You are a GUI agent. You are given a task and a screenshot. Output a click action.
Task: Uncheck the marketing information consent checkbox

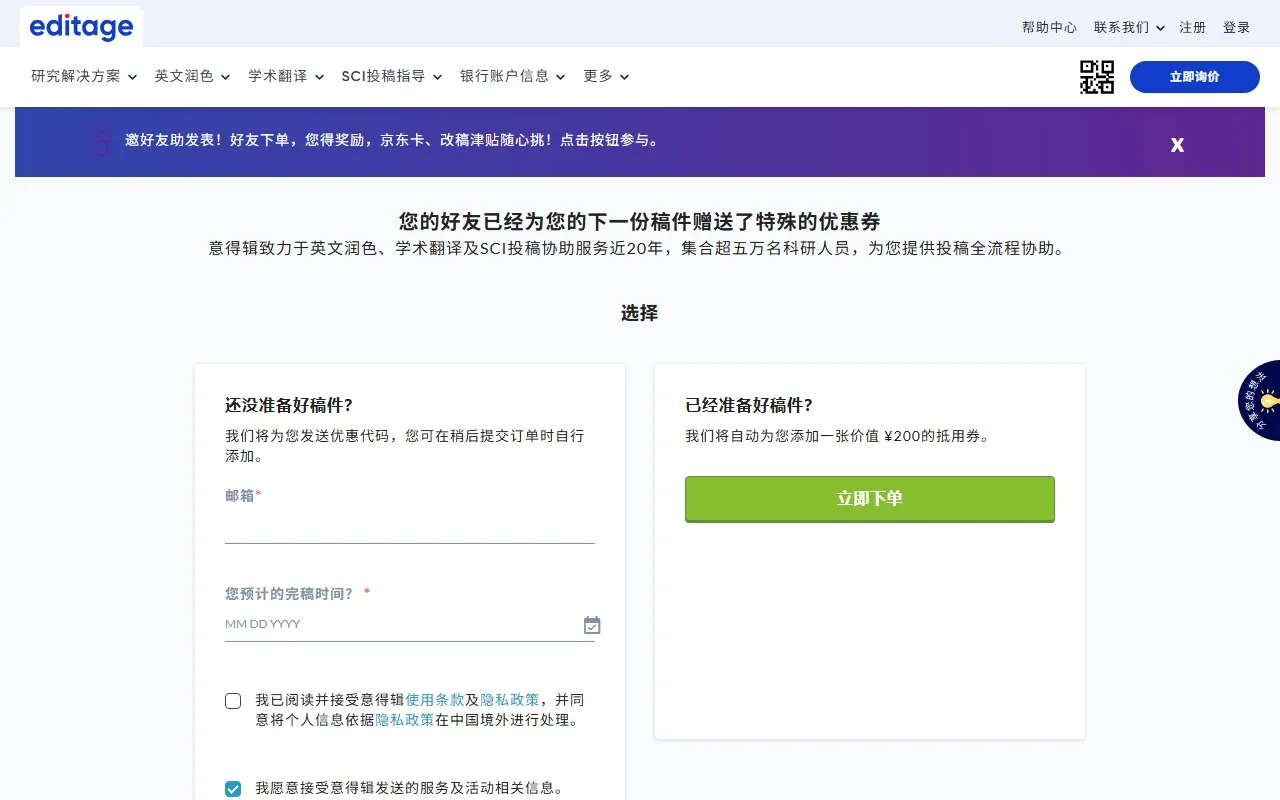click(233, 788)
